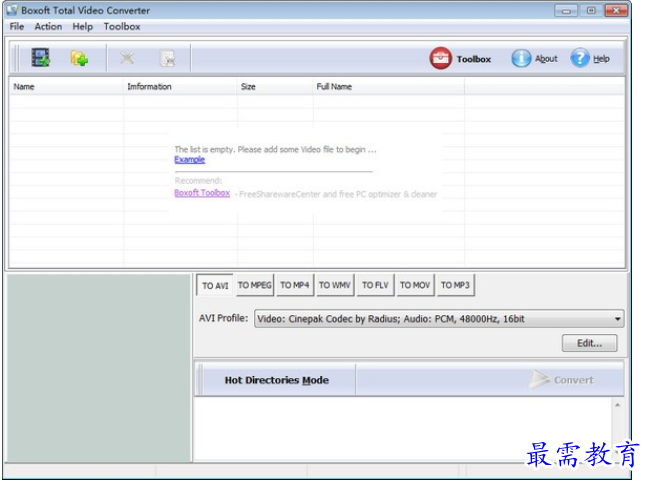Expand the AVI Profile dropdown
Screen dimensions: 648x486
617,319
